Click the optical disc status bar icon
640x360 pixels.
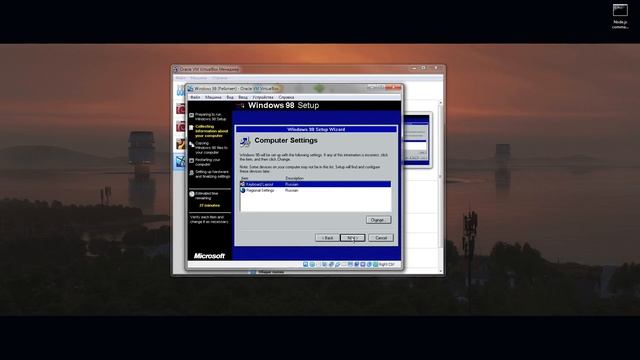click(312, 264)
